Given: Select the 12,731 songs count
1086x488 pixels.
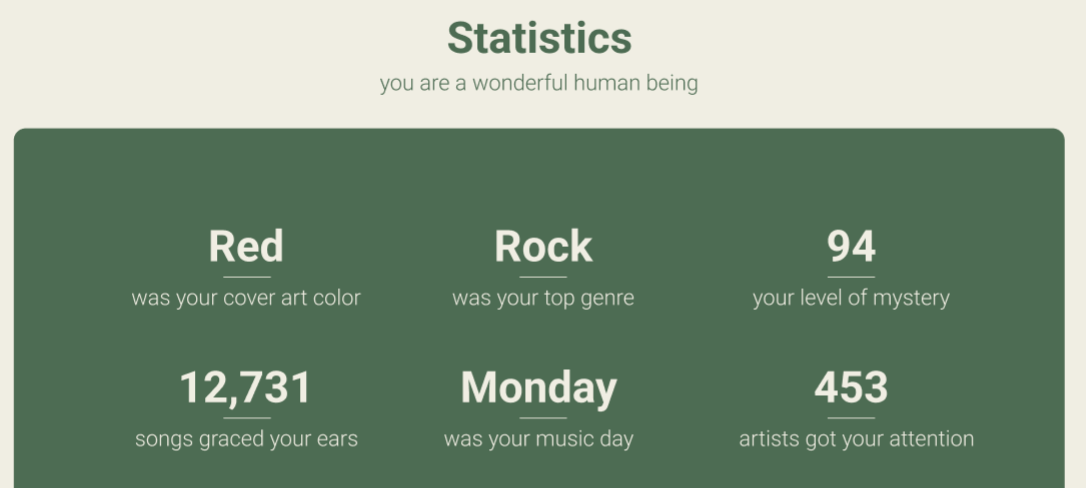Looking at the screenshot, I should pos(246,388).
